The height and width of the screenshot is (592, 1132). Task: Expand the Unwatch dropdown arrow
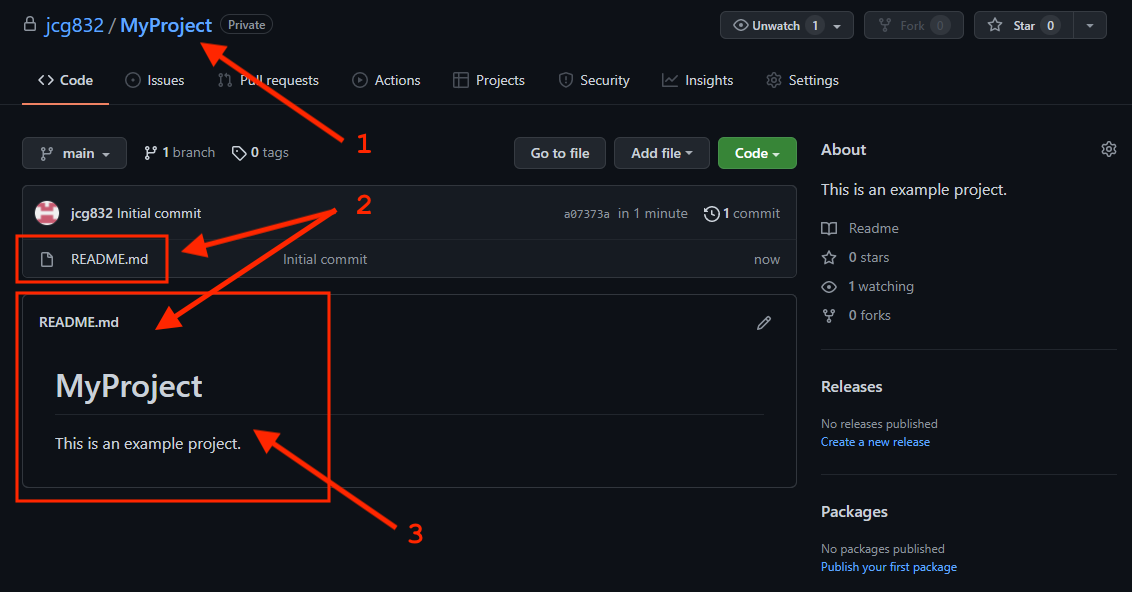pyautogui.click(x=837, y=26)
